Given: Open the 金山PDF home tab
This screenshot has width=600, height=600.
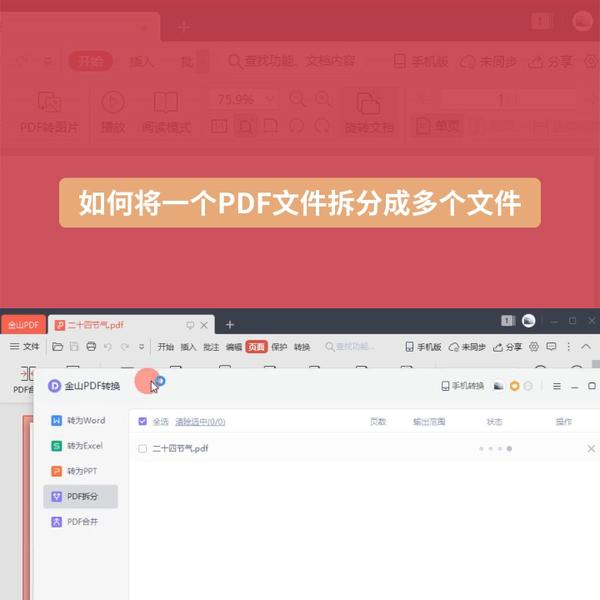Looking at the screenshot, I should 23,325.
